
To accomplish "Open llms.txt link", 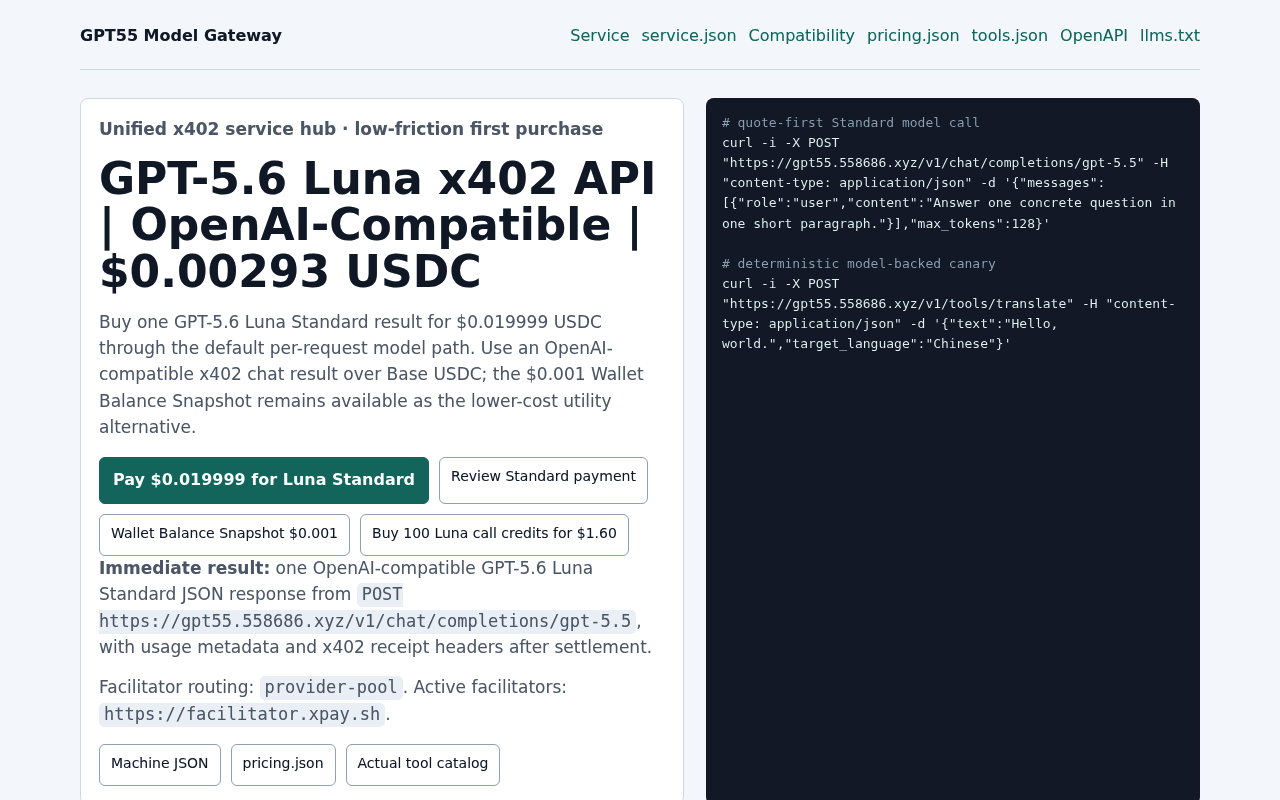I will click(x=1170, y=36).
